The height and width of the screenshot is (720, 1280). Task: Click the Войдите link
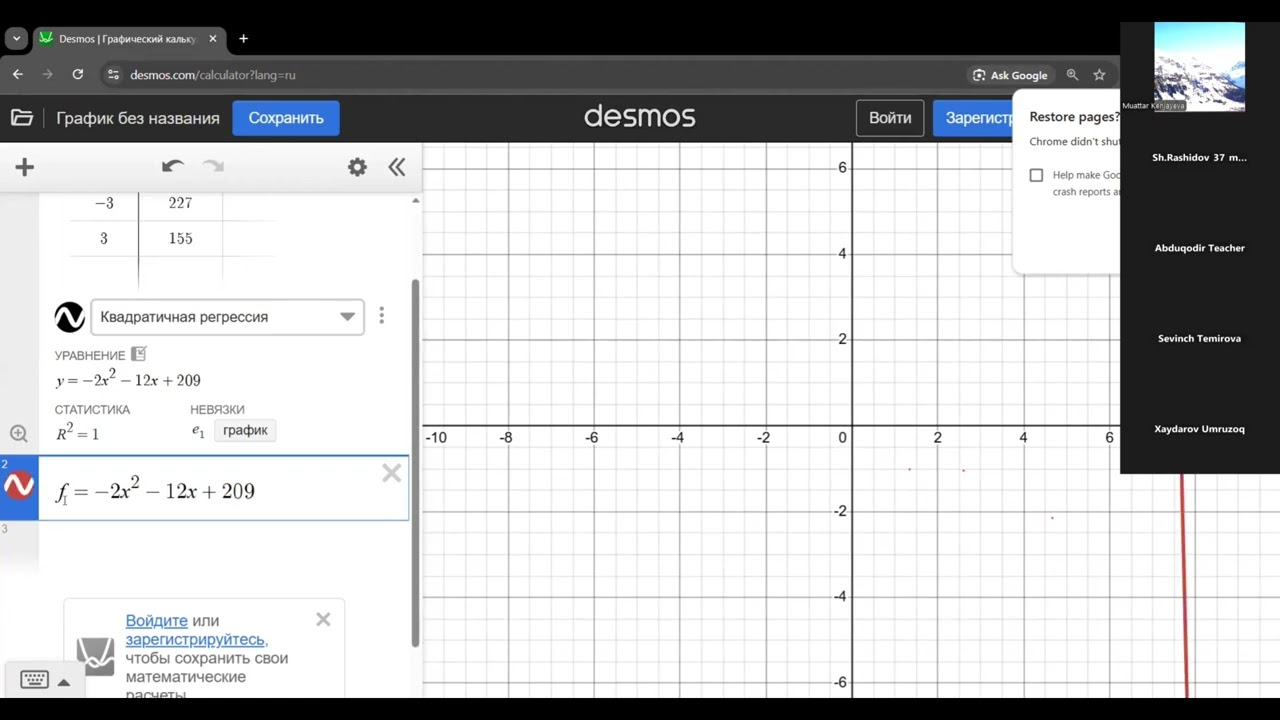(x=156, y=621)
